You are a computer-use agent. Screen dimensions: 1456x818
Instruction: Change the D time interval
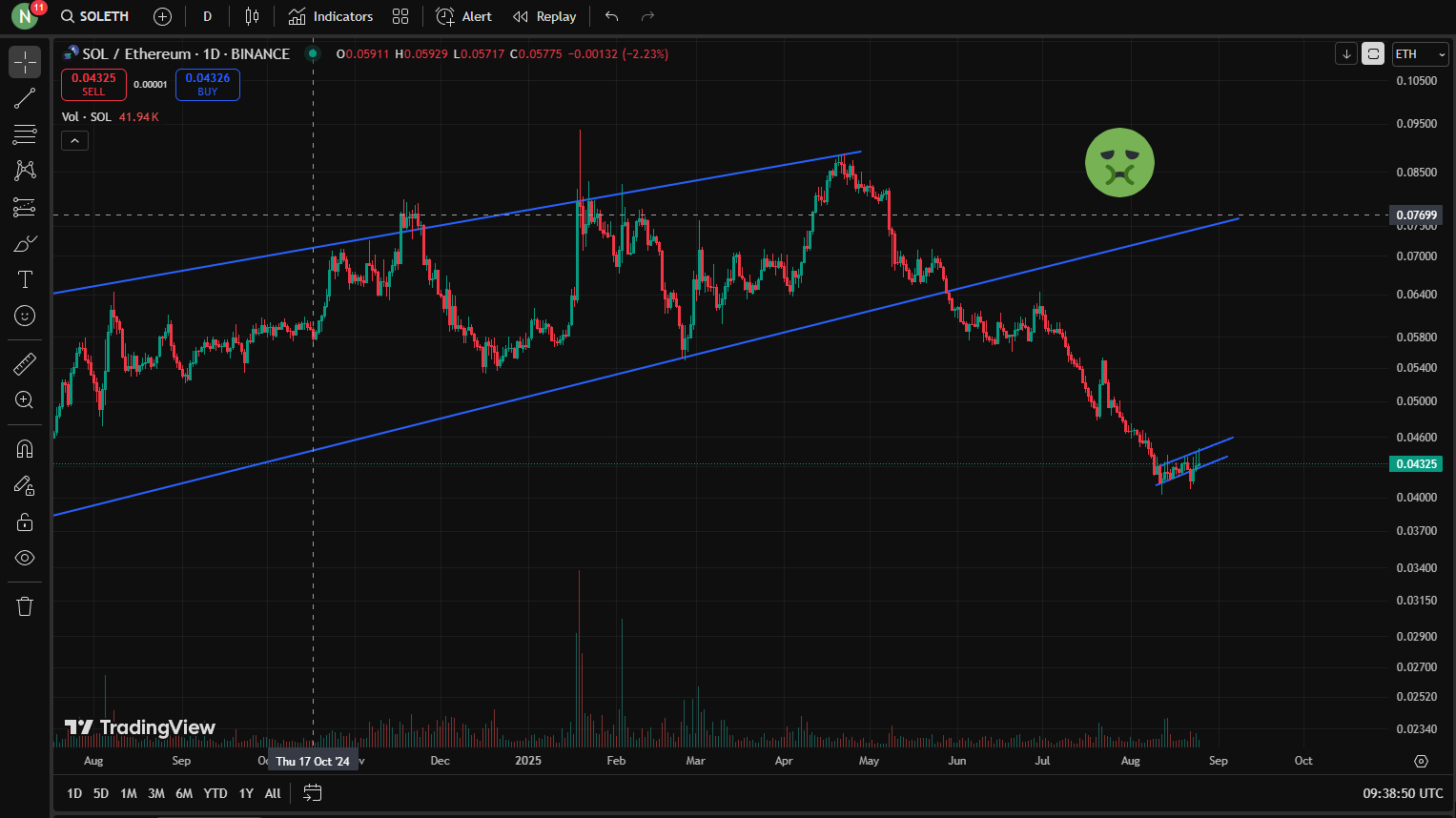207,16
